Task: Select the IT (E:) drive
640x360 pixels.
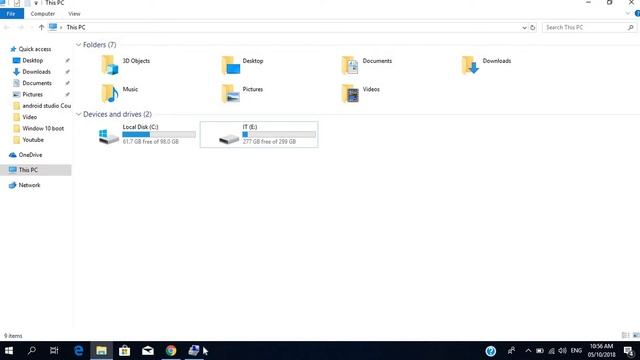Action: click(x=259, y=134)
